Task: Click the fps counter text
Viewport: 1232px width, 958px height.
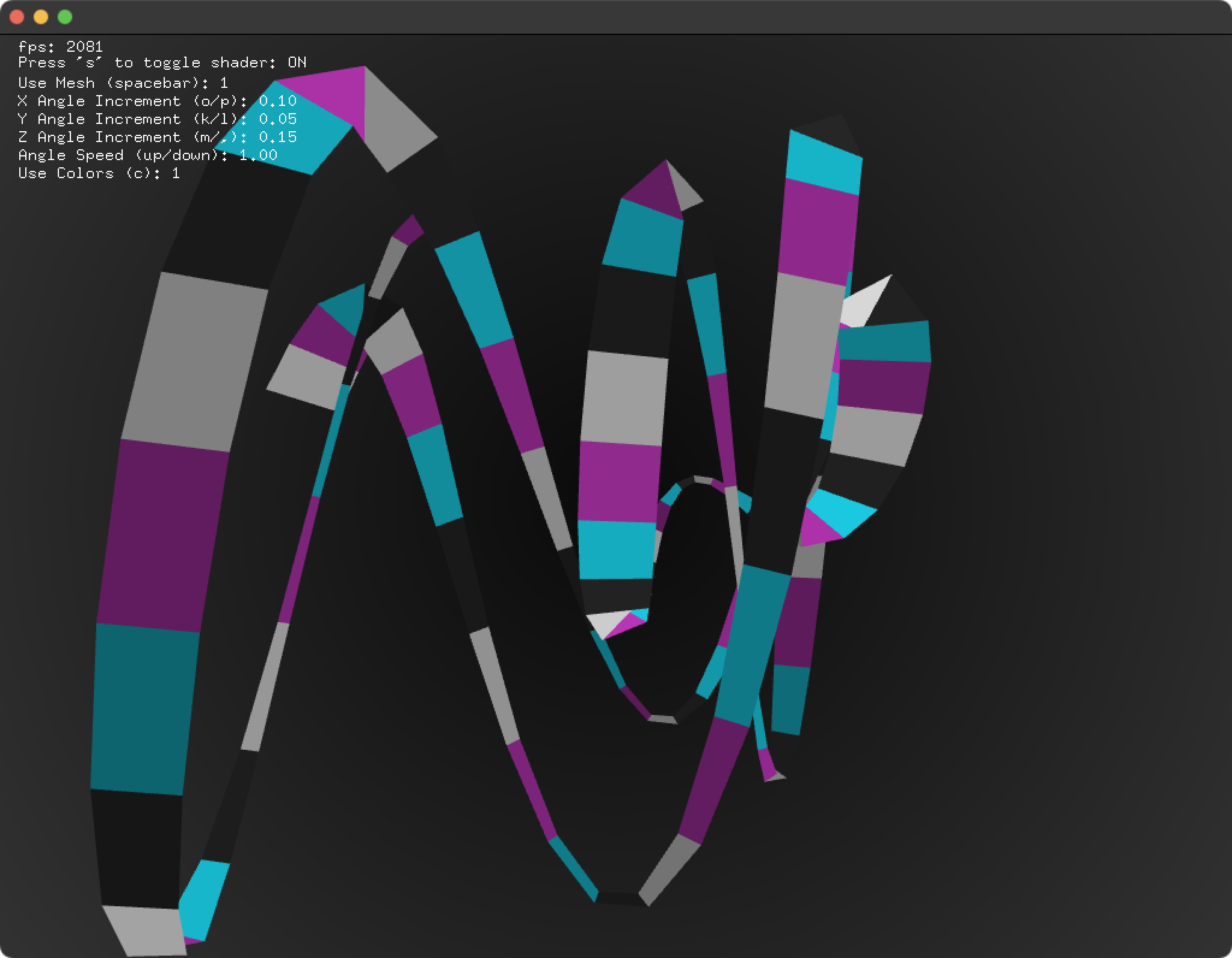Action: [x=60, y=46]
